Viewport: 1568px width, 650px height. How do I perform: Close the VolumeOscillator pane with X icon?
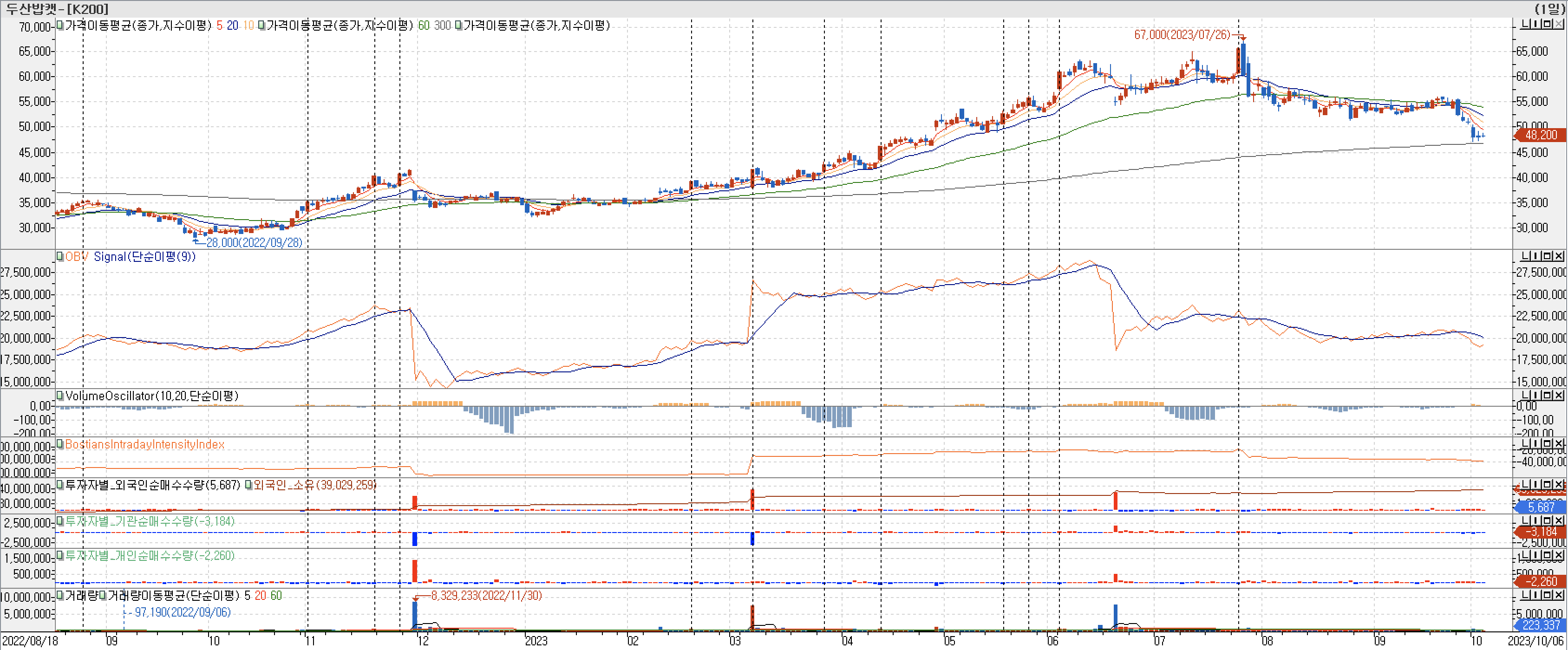tap(1559, 396)
